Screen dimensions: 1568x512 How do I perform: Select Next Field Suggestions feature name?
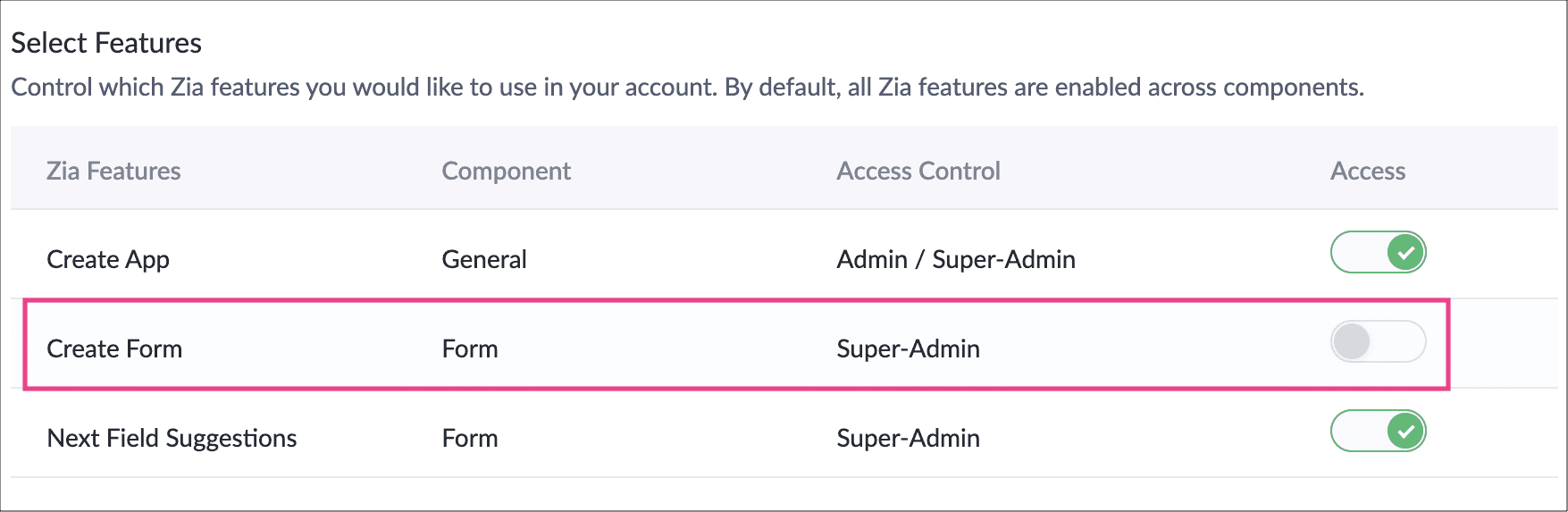(x=172, y=438)
